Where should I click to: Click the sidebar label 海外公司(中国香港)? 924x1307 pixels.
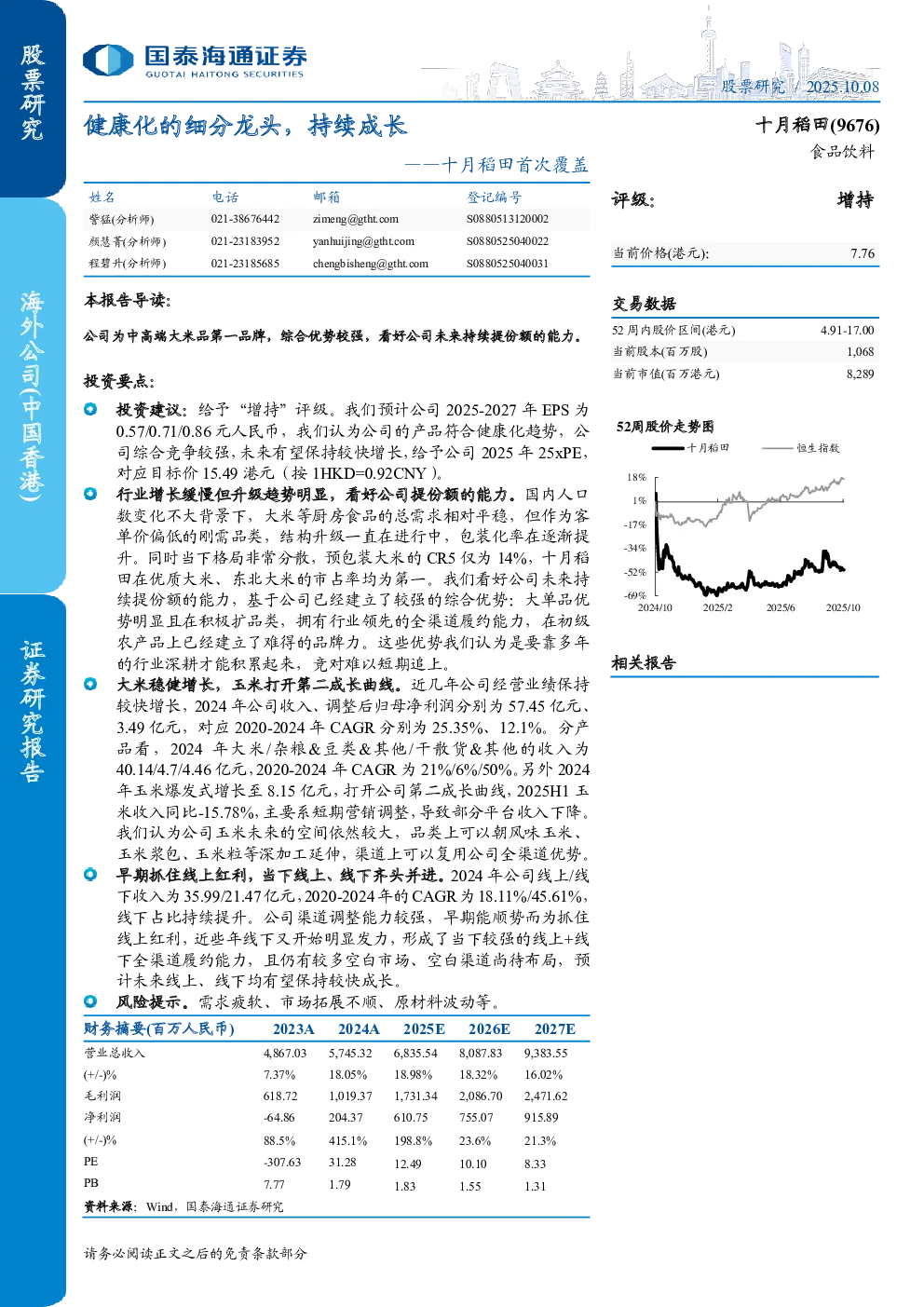(33, 396)
